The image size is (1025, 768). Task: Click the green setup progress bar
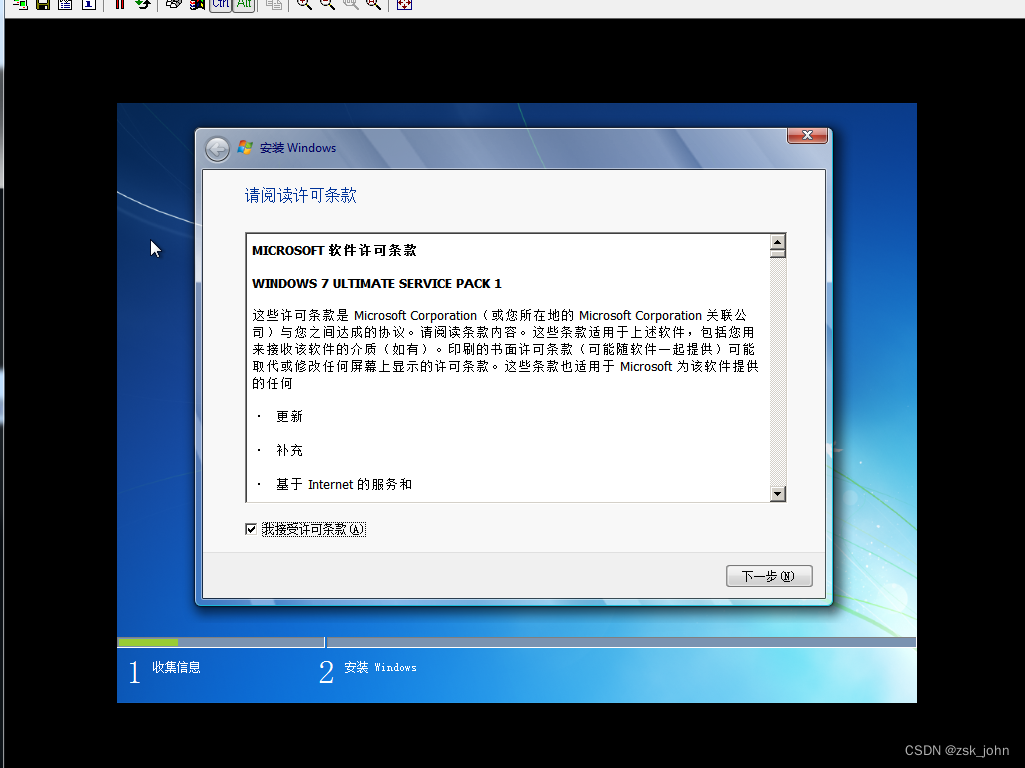148,643
